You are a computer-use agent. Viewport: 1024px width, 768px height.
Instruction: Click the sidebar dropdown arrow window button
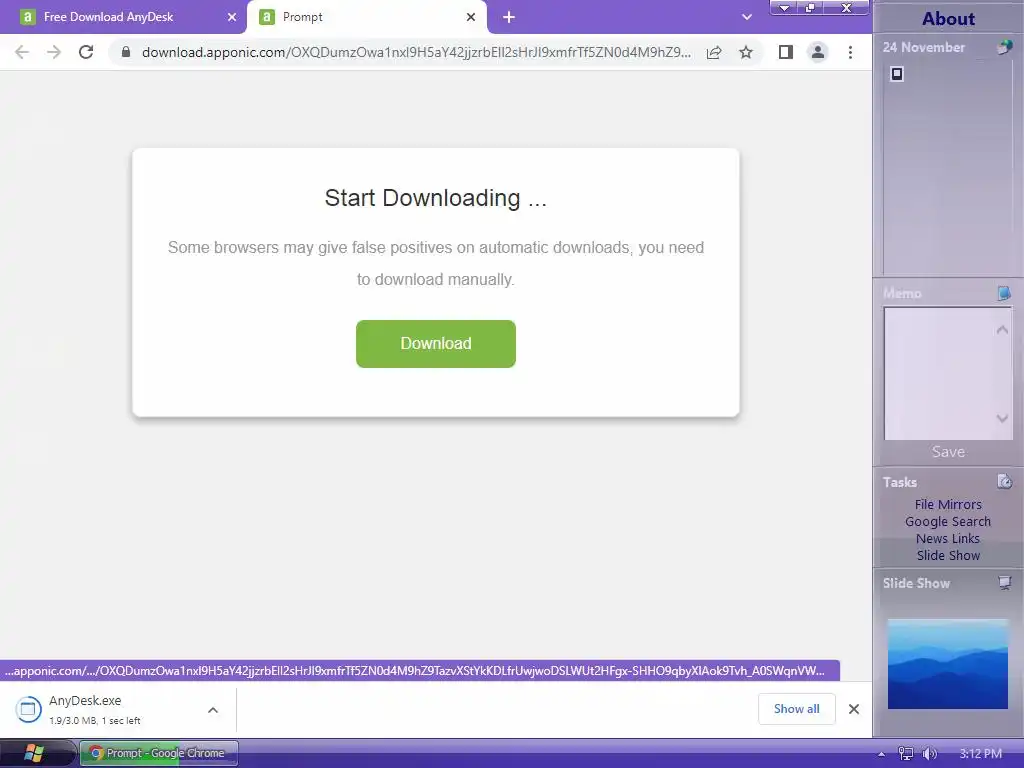pos(784,8)
